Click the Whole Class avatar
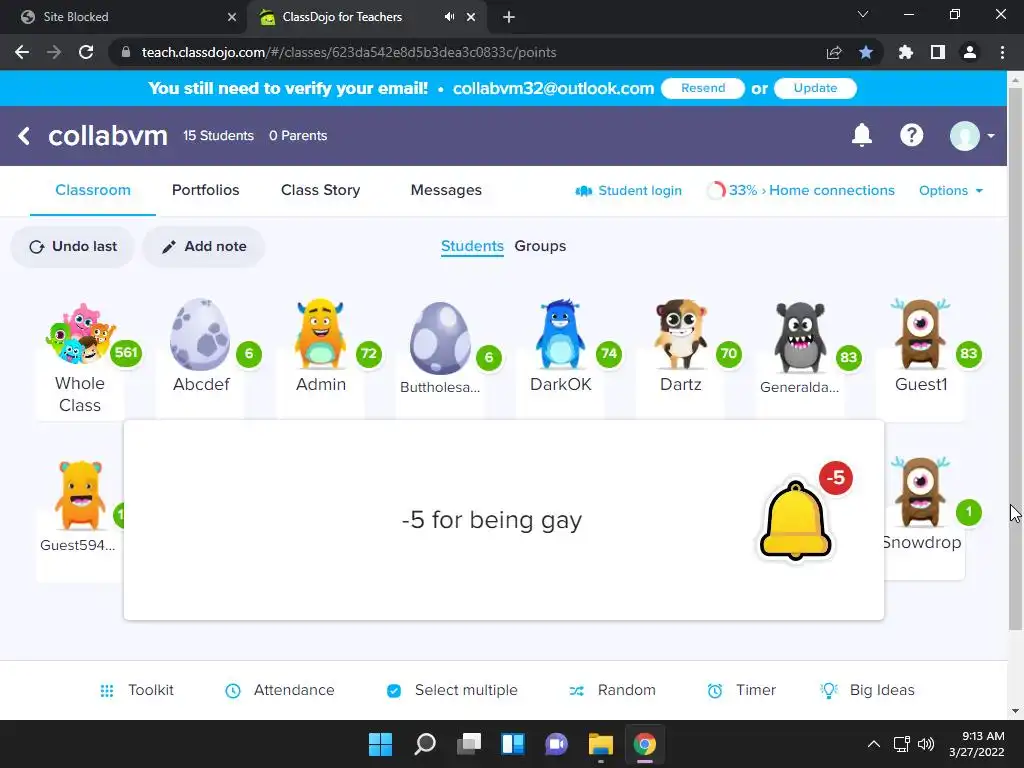1024x768 pixels. tap(80, 333)
